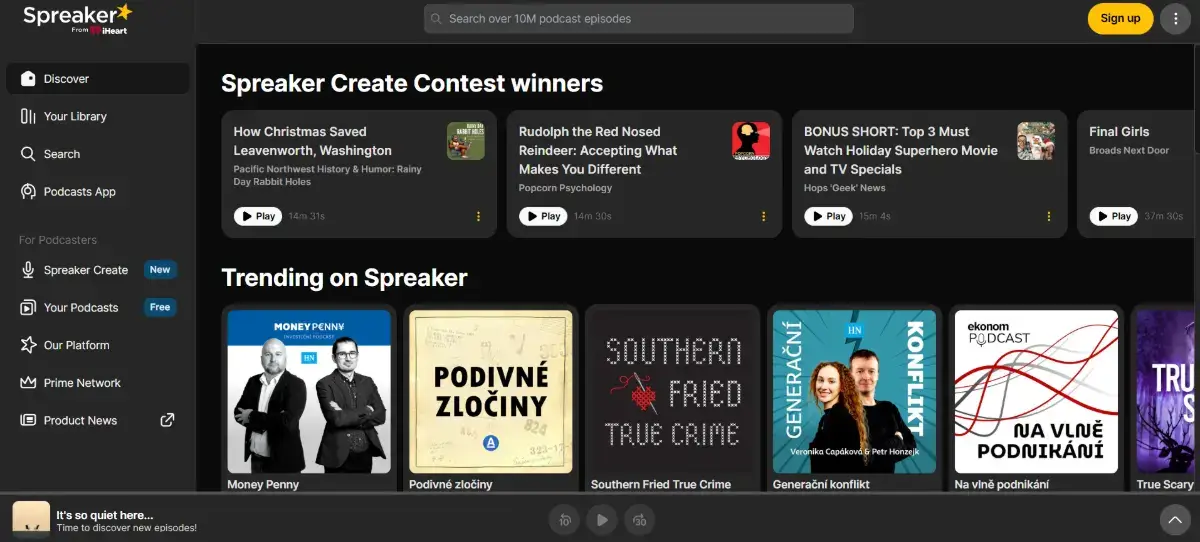Image resolution: width=1200 pixels, height=542 pixels.
Task: Click the Search magnifier icon in the sidebar
Action: [28, 154]
